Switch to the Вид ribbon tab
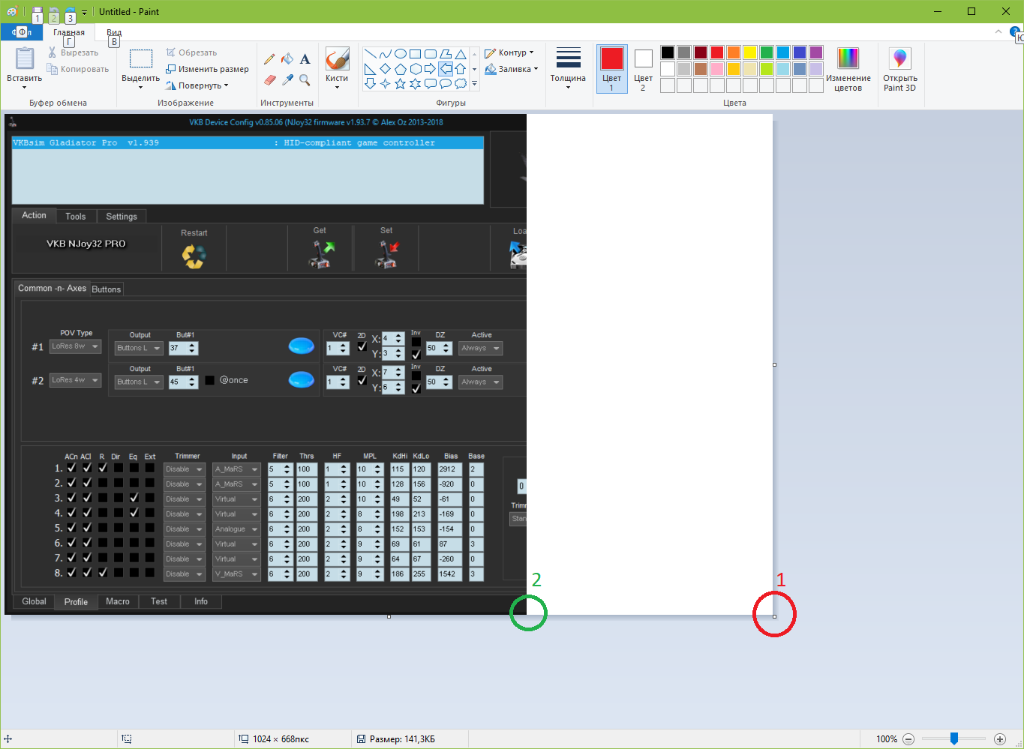Screen dimensions: 1024x749 point(115,32)
